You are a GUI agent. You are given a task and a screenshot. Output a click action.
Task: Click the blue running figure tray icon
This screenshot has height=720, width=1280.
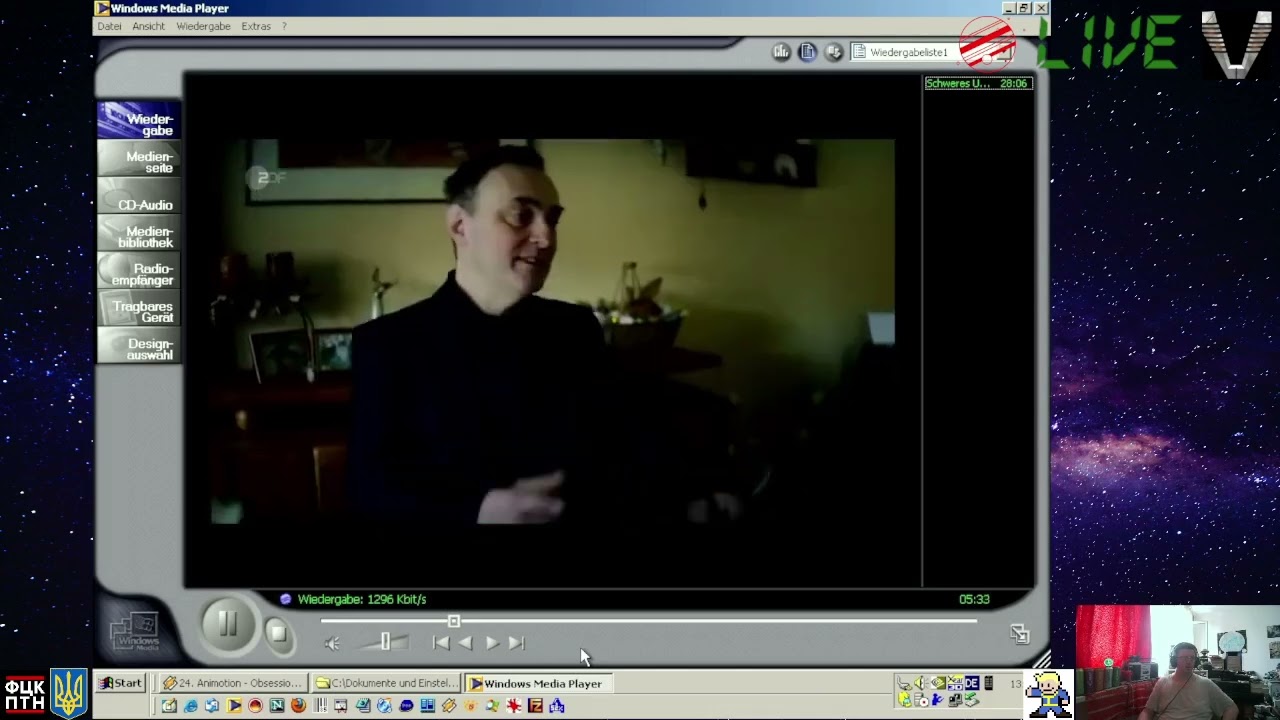[x=938, y=700]
